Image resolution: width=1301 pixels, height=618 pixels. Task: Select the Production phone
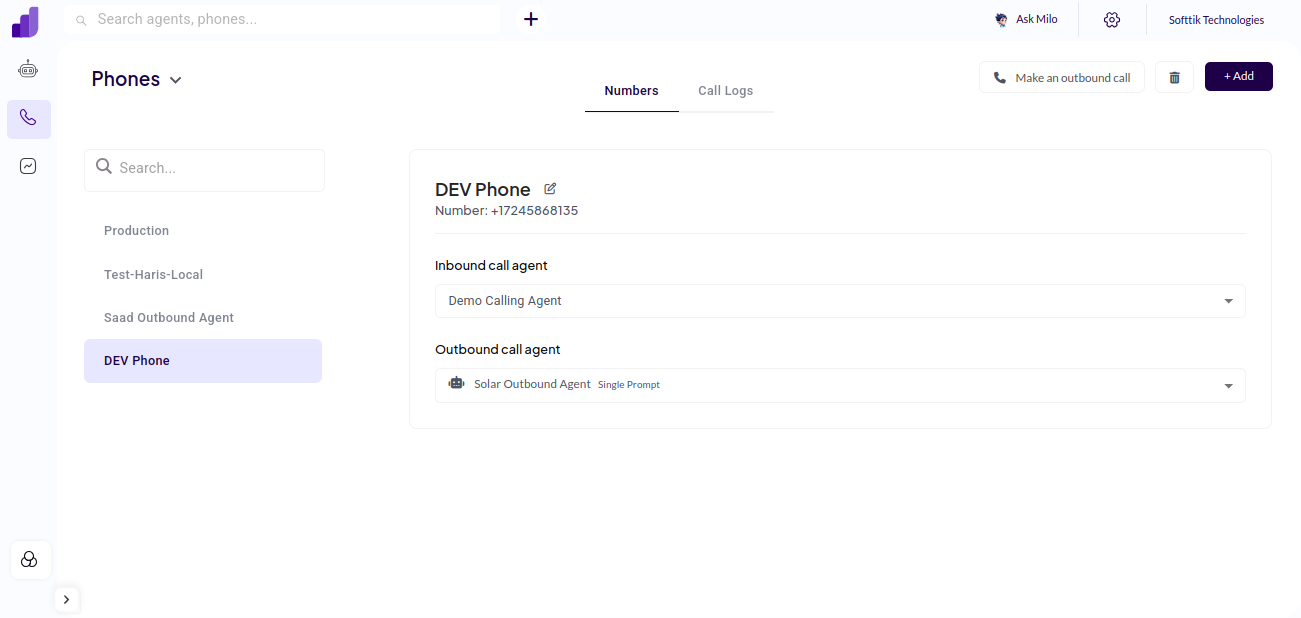pyautogui.click(x=203, y=231)
